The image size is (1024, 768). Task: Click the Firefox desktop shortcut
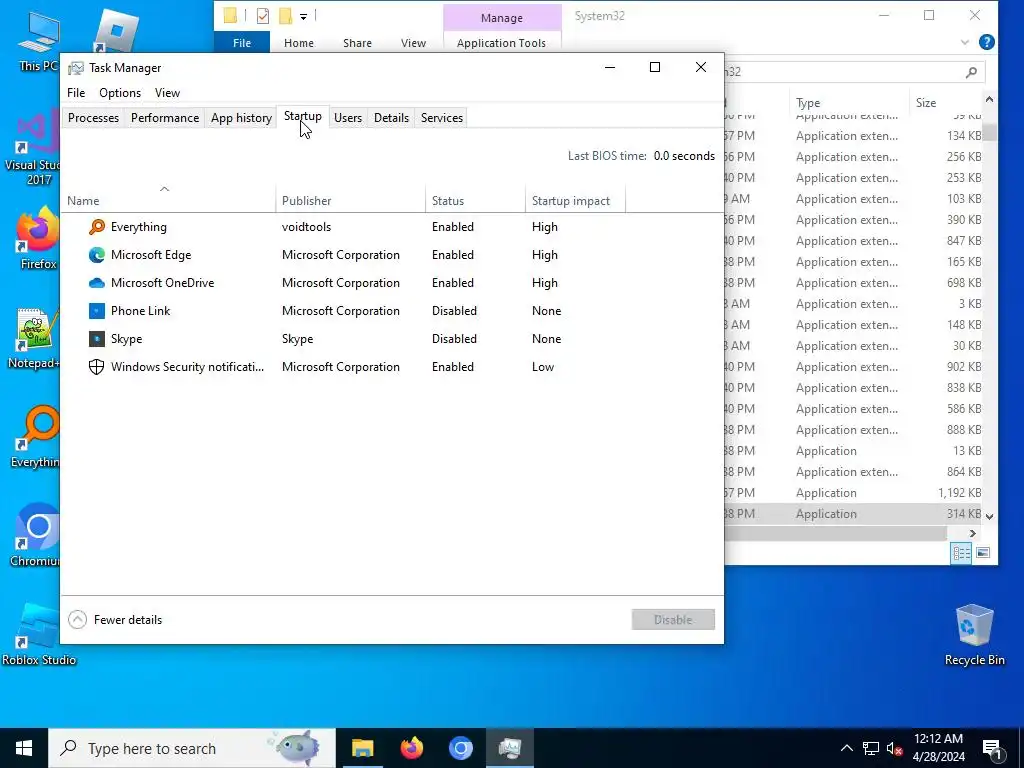pos(38,237)
